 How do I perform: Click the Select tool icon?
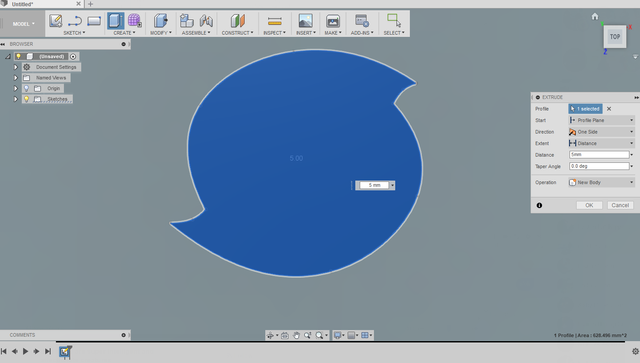point(394,20)
